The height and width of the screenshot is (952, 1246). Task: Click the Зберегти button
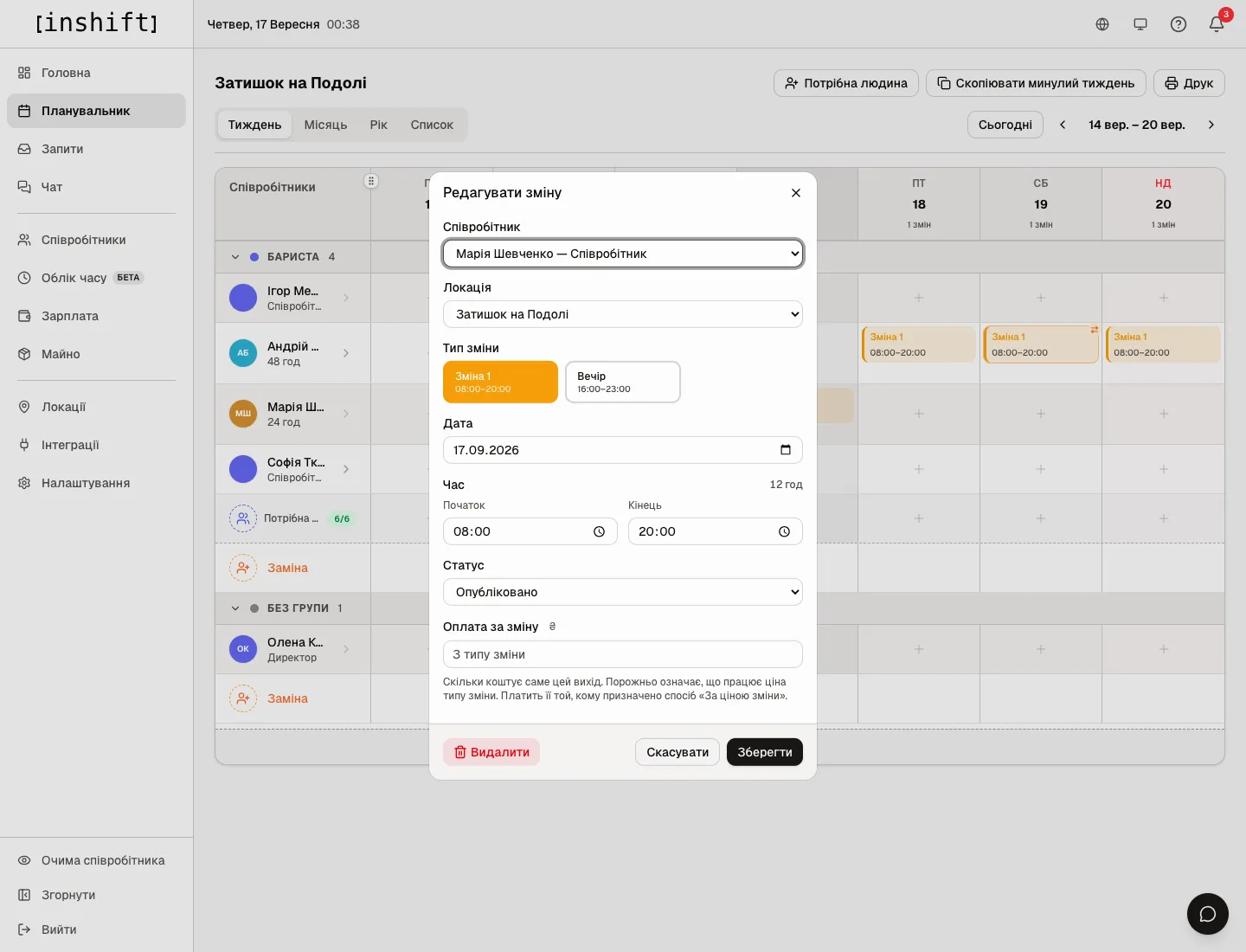click(765, 752)
